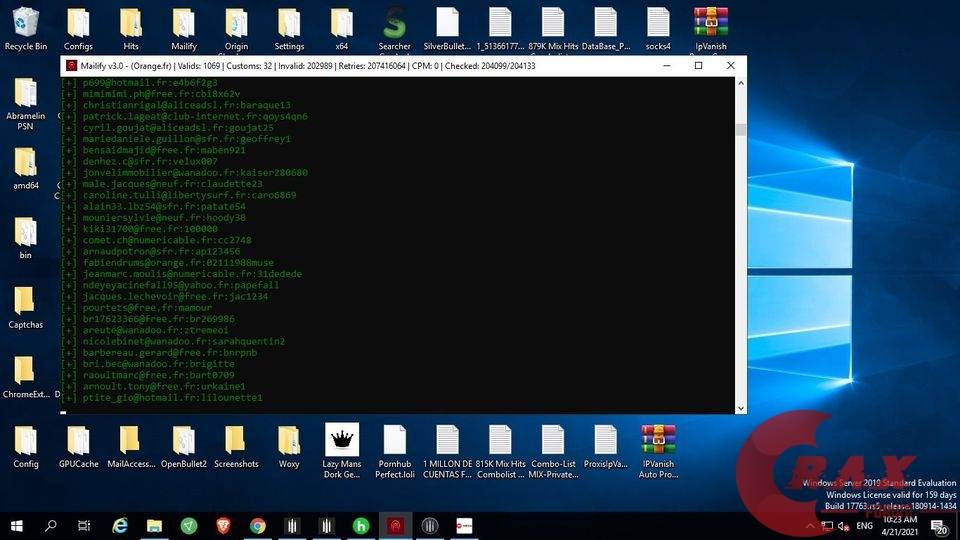The height and width of the screenshot is (540, 960).
Task: Open the Abramelin PSN folder
Action: pos(25,103)
